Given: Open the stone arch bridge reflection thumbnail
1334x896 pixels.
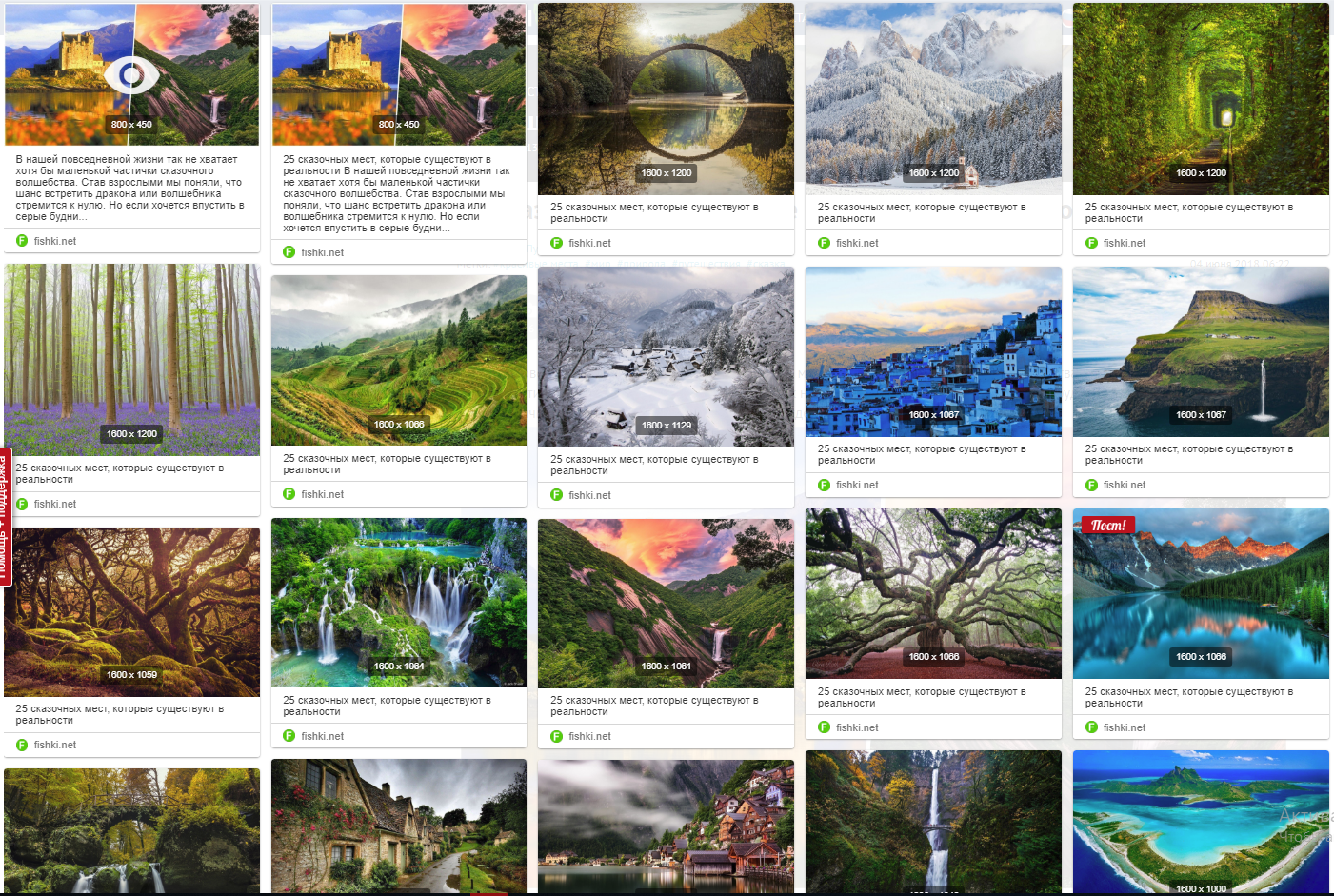Looking at the screenshot, I should coord(666,99).
